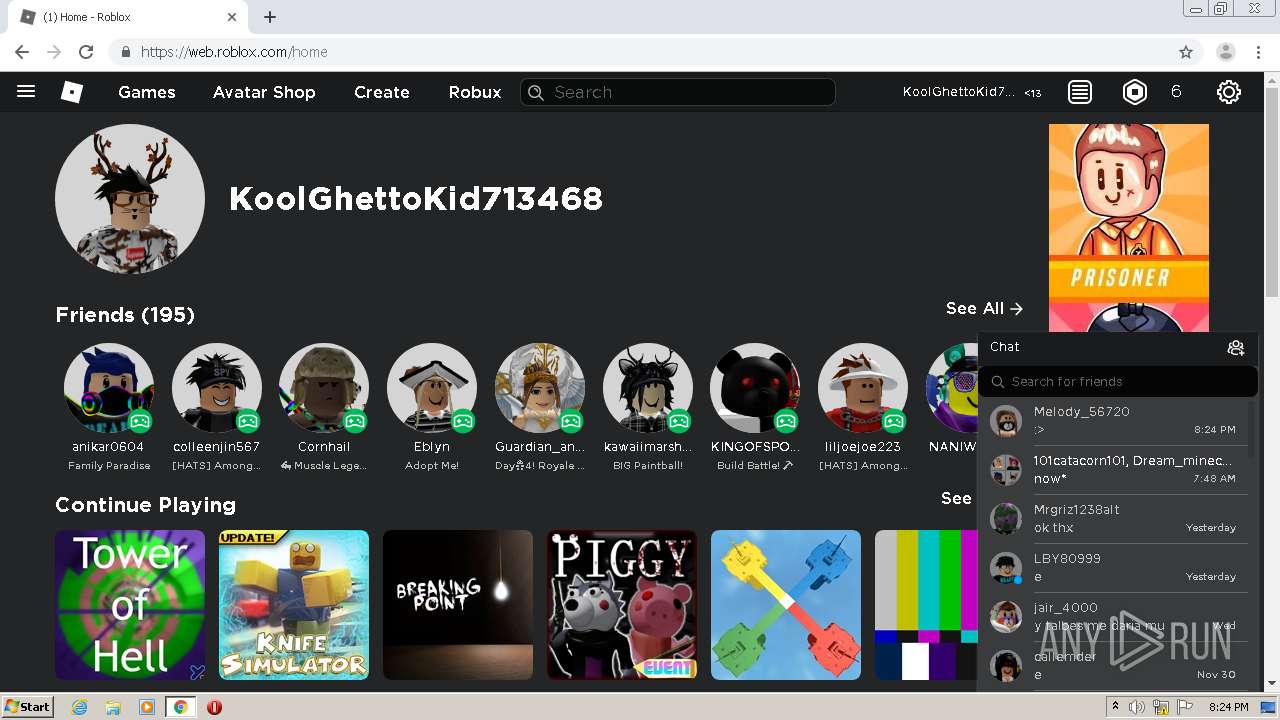Viewport: 1280px width, 720px height.
Task: Close the Home - Roblox browser tab
Action: tap(232, 17)
